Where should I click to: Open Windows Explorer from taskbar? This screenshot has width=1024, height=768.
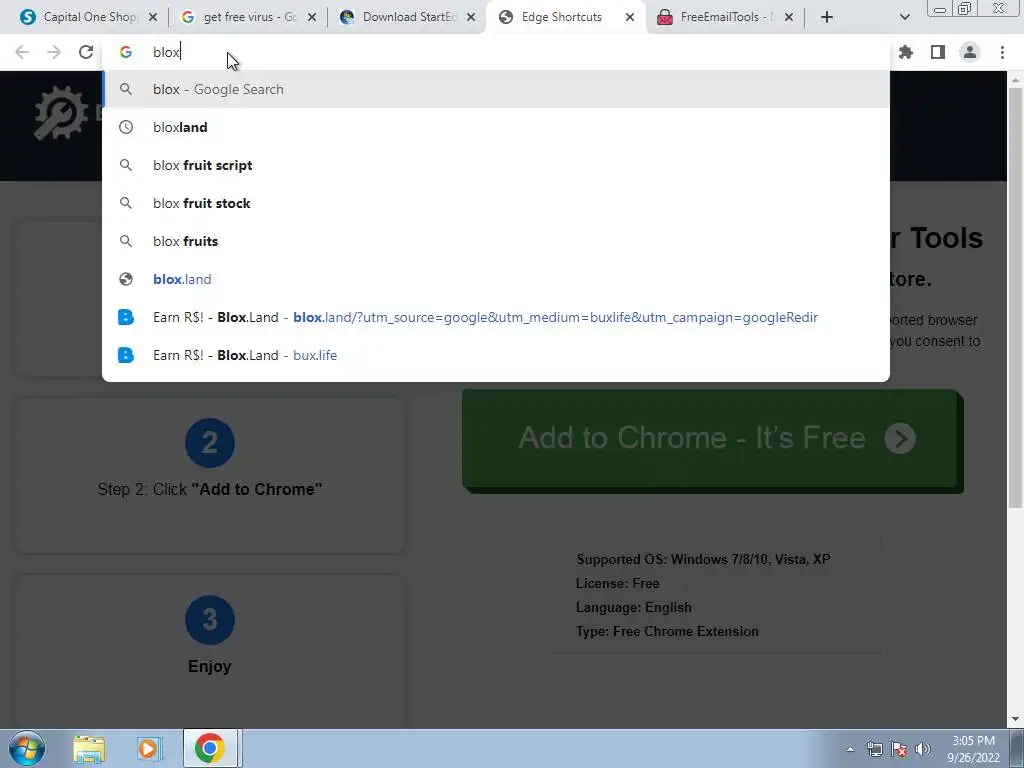coord(89,748)
